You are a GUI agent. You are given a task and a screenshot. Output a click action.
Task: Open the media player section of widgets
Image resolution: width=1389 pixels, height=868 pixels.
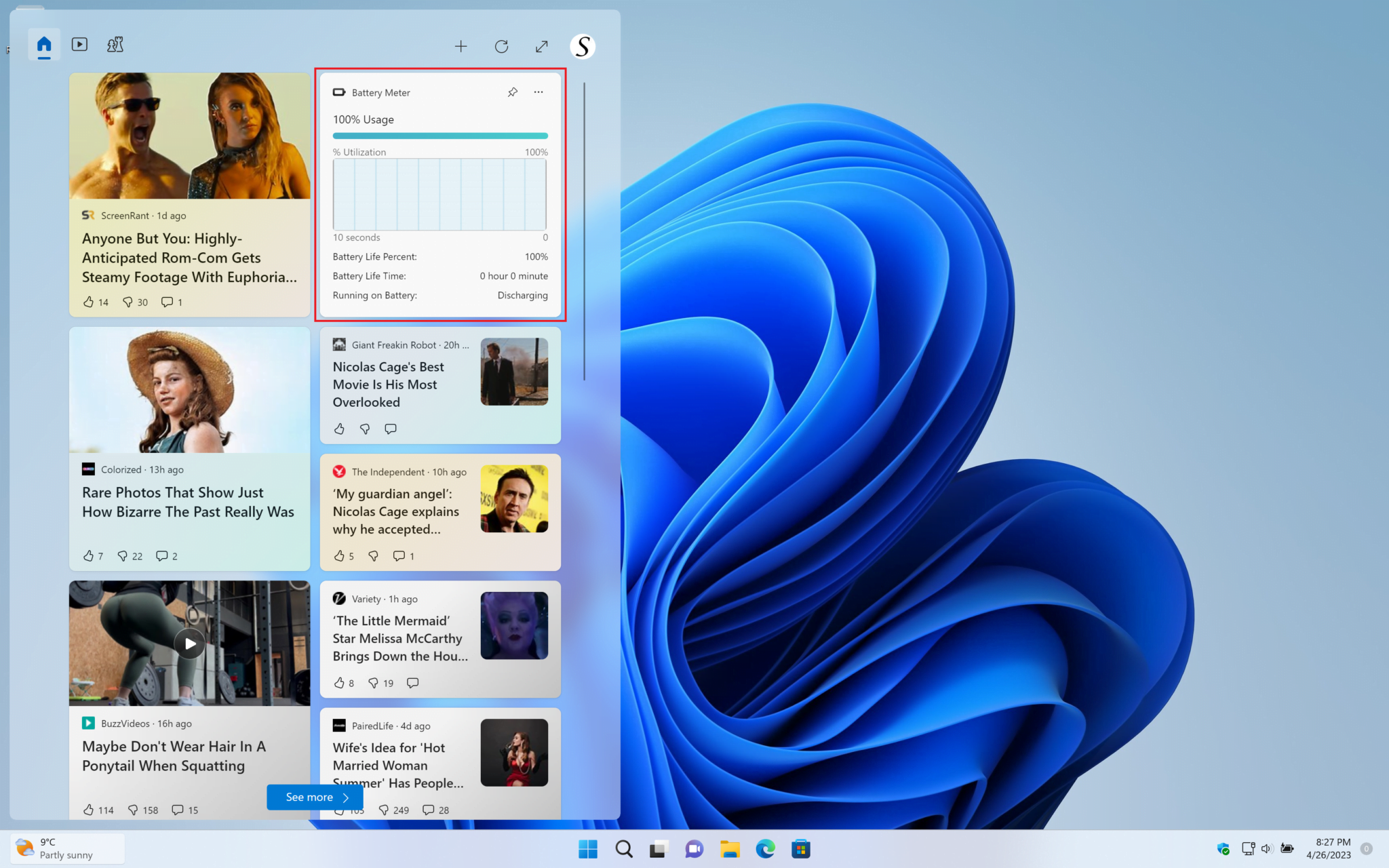pyautogui.click(x=79, y=44)
